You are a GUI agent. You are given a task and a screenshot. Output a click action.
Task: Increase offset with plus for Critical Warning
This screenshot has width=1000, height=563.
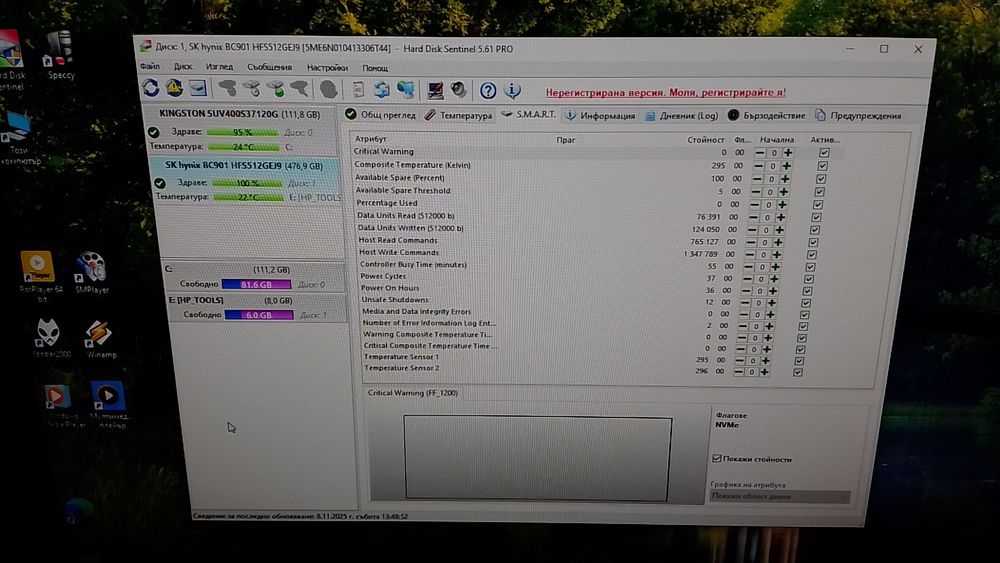click(788, 153)
